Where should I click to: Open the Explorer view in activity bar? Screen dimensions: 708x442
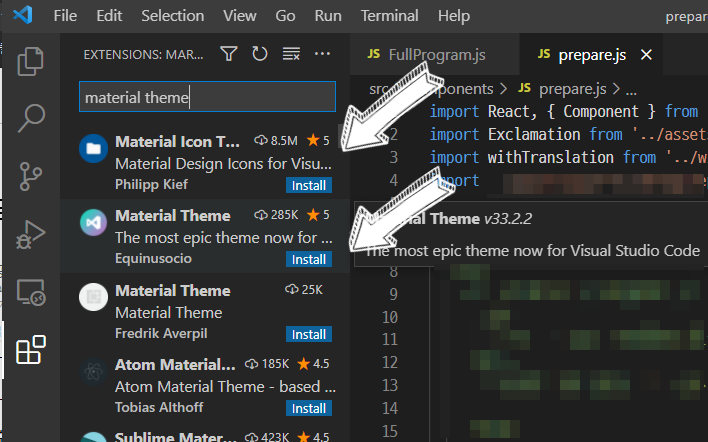pos(30,61)
